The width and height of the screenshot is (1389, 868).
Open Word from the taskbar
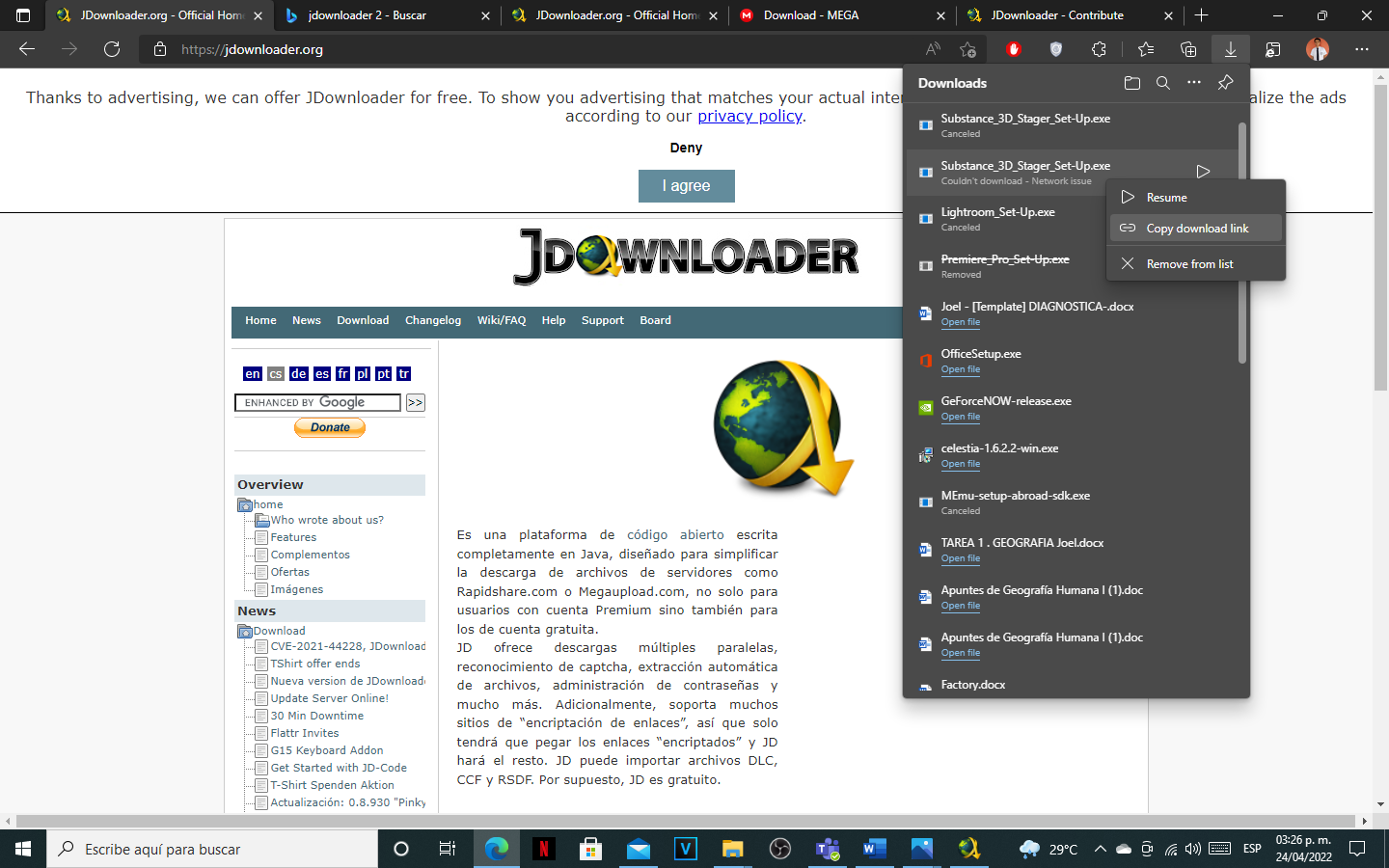[x=874, y=849]
